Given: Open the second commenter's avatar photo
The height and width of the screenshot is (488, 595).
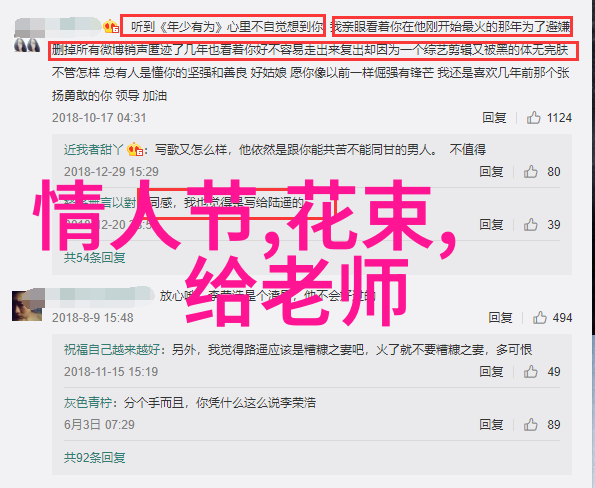Looking at the screenshot, I should coord(27,306).
